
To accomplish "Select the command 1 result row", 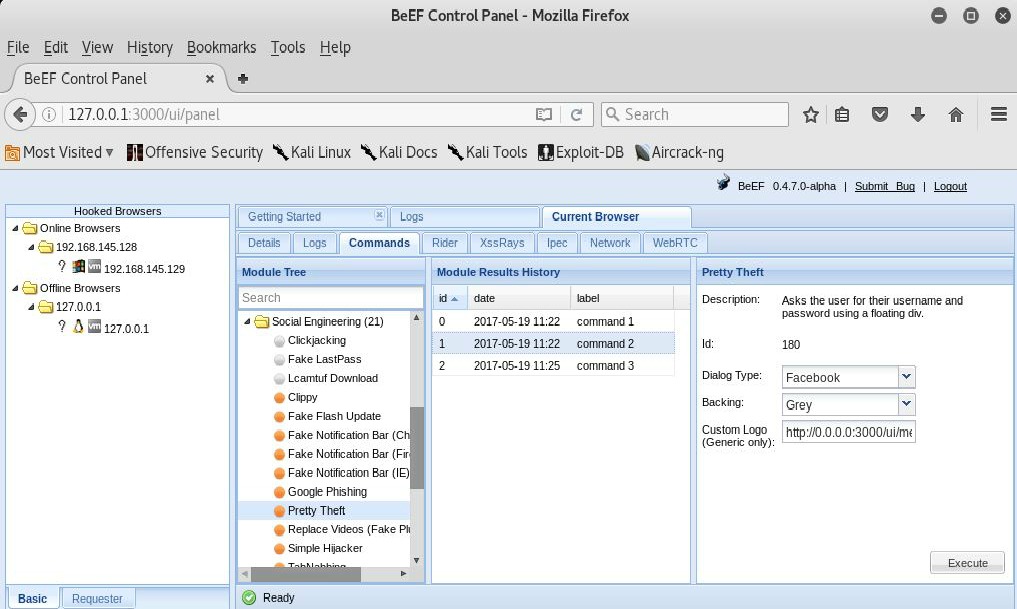I will click(x=553, y=322).
